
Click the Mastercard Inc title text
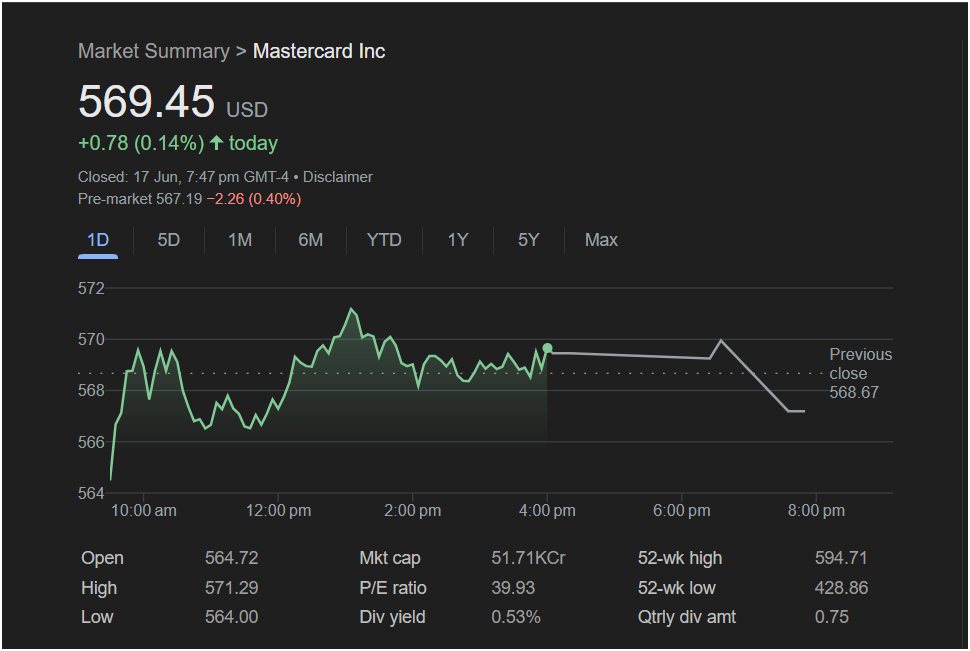(319, 51)
